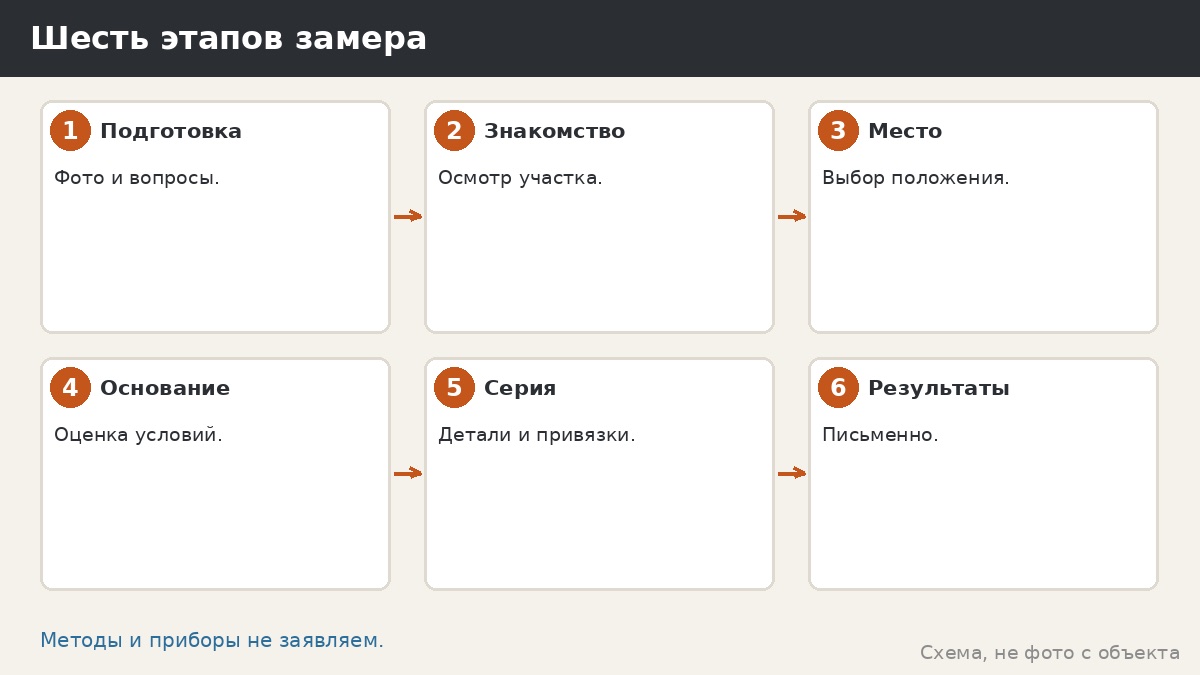Click the arrow from Подготовка to Знакомство
The height and width of the screenshot is (675, 1200).
point(408,216)
